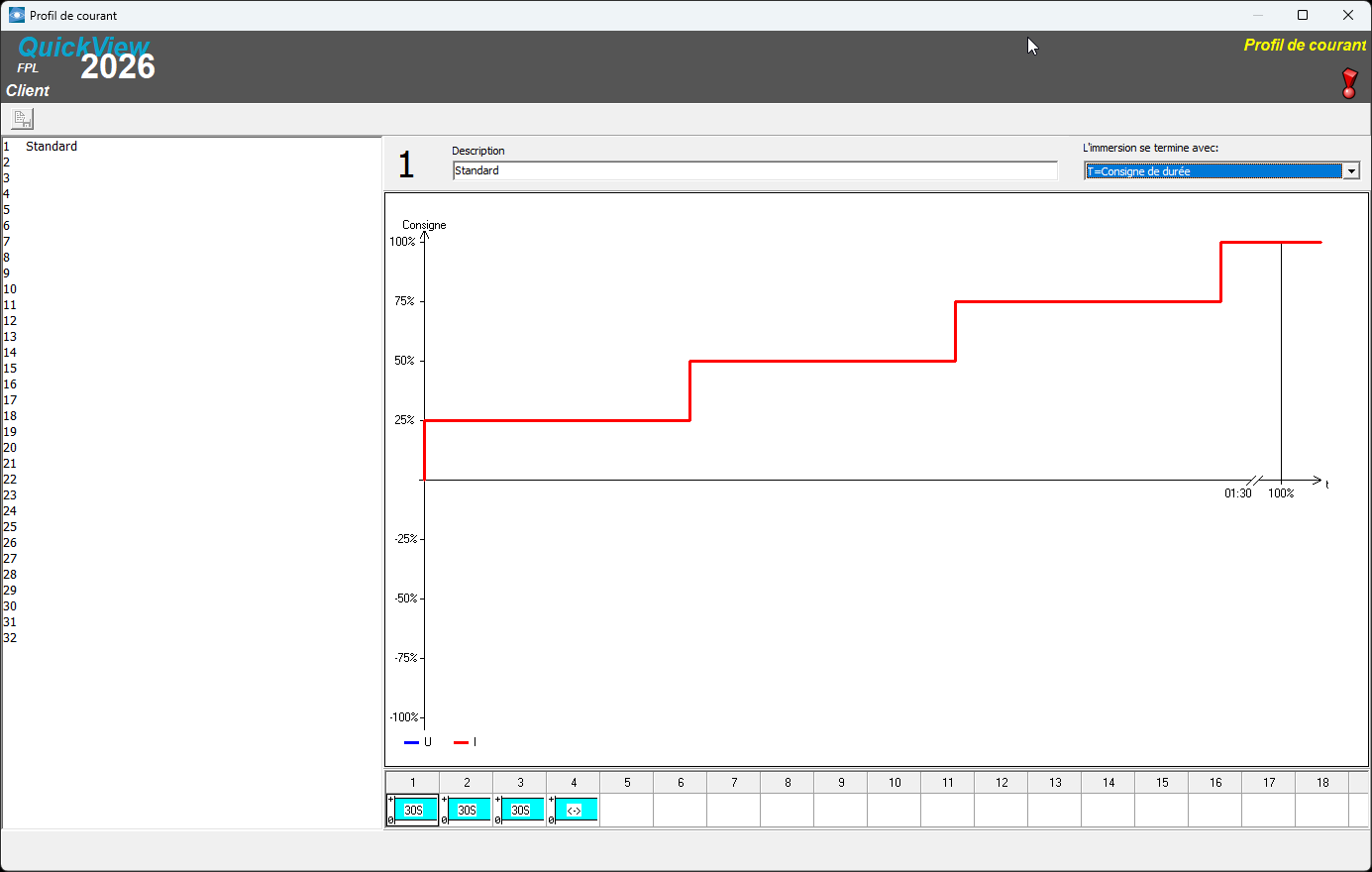Screen dimensions: 1372x872
Task: Click the 100% vertical marker line on chart
Action: click(1281, 362)
